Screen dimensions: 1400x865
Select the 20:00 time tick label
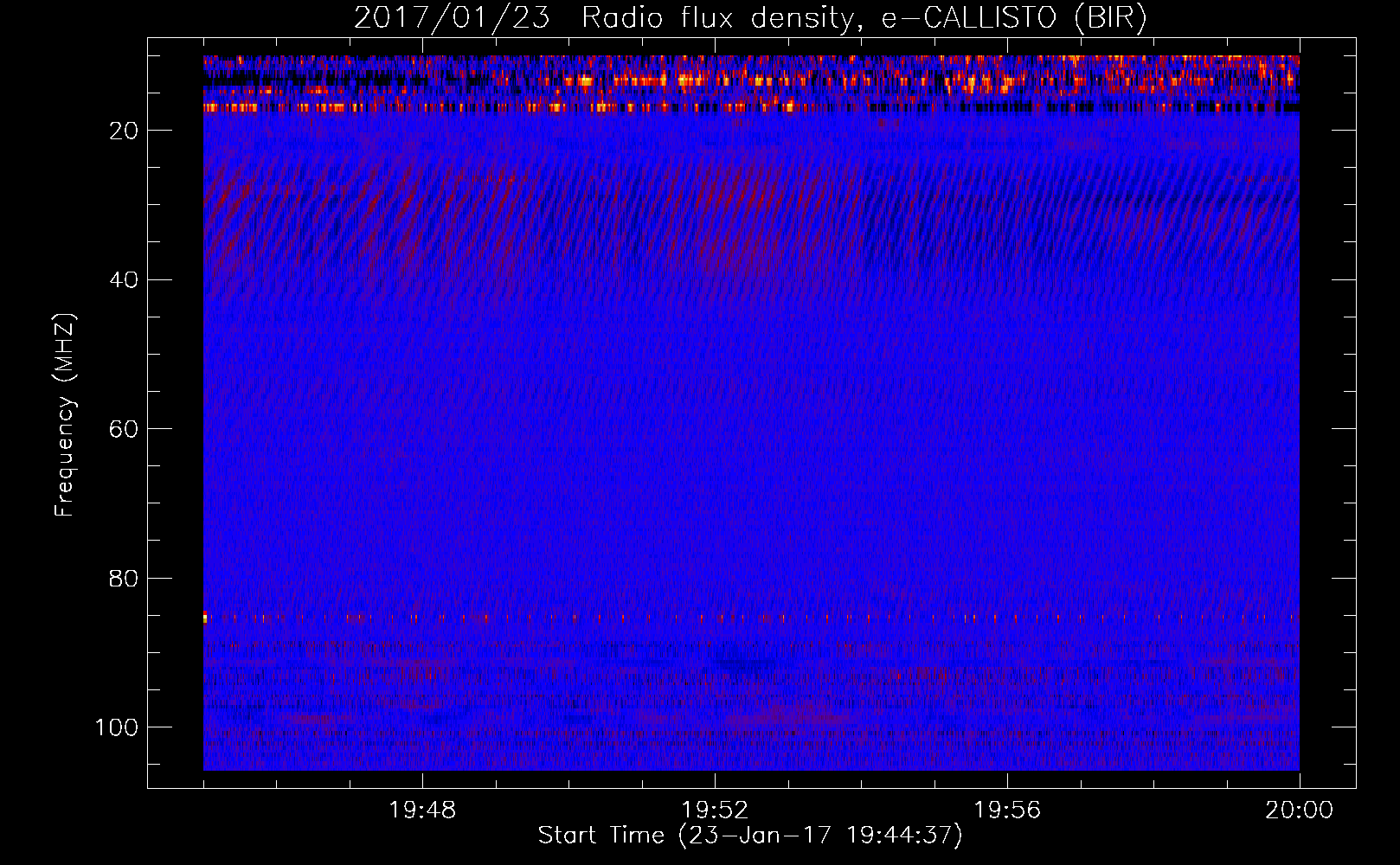1300,811
